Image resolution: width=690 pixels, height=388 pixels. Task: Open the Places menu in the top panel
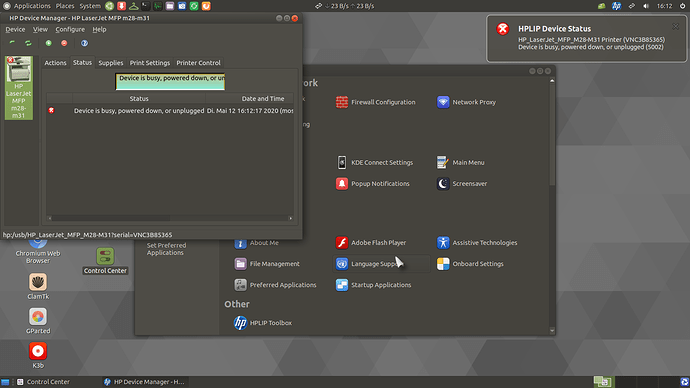(x=65, y=6)
